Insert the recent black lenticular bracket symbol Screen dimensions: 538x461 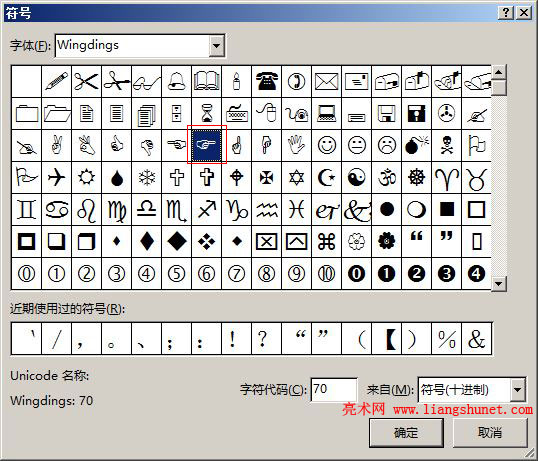click(387, 339)
